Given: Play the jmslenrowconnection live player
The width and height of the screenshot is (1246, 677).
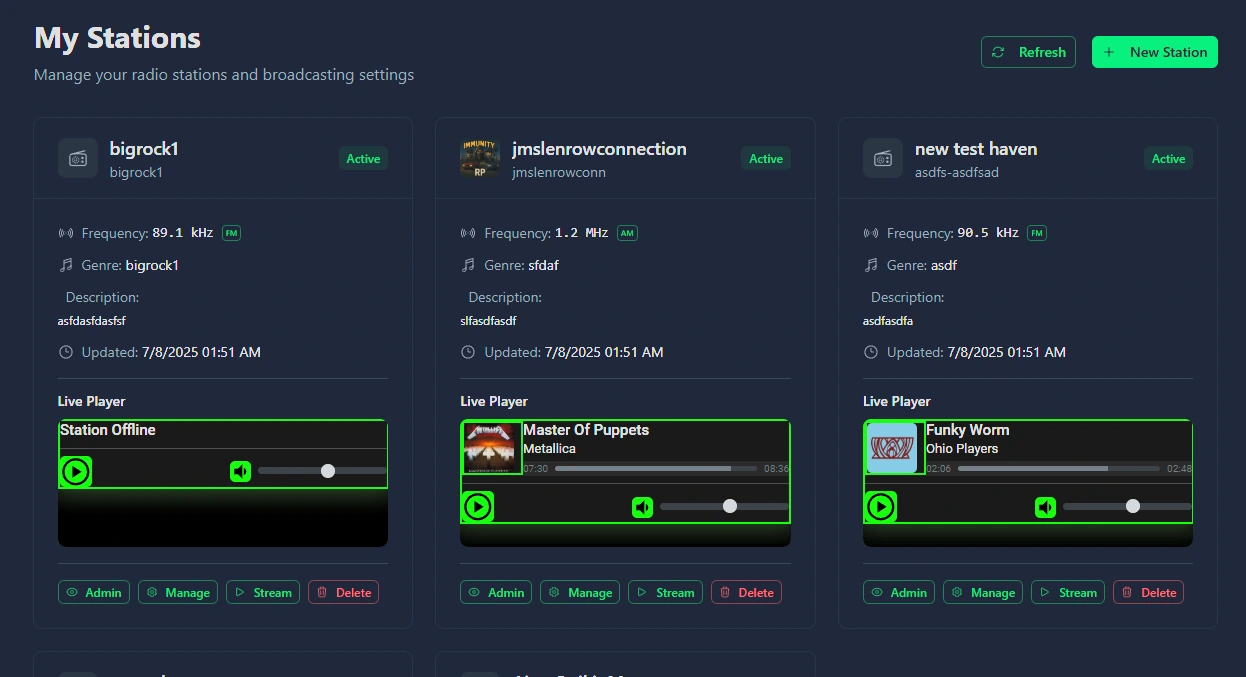Looking at the screenshot, I should [478, 507].
